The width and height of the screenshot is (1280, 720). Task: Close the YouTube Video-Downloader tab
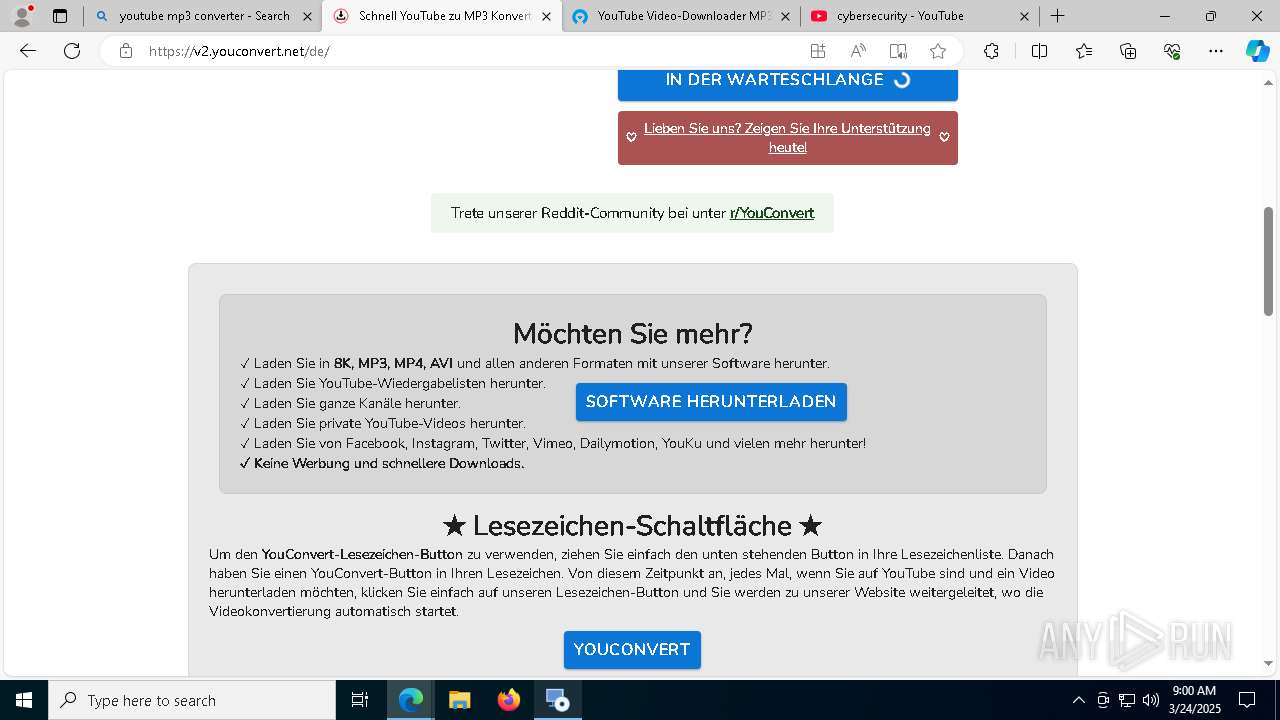785,16
